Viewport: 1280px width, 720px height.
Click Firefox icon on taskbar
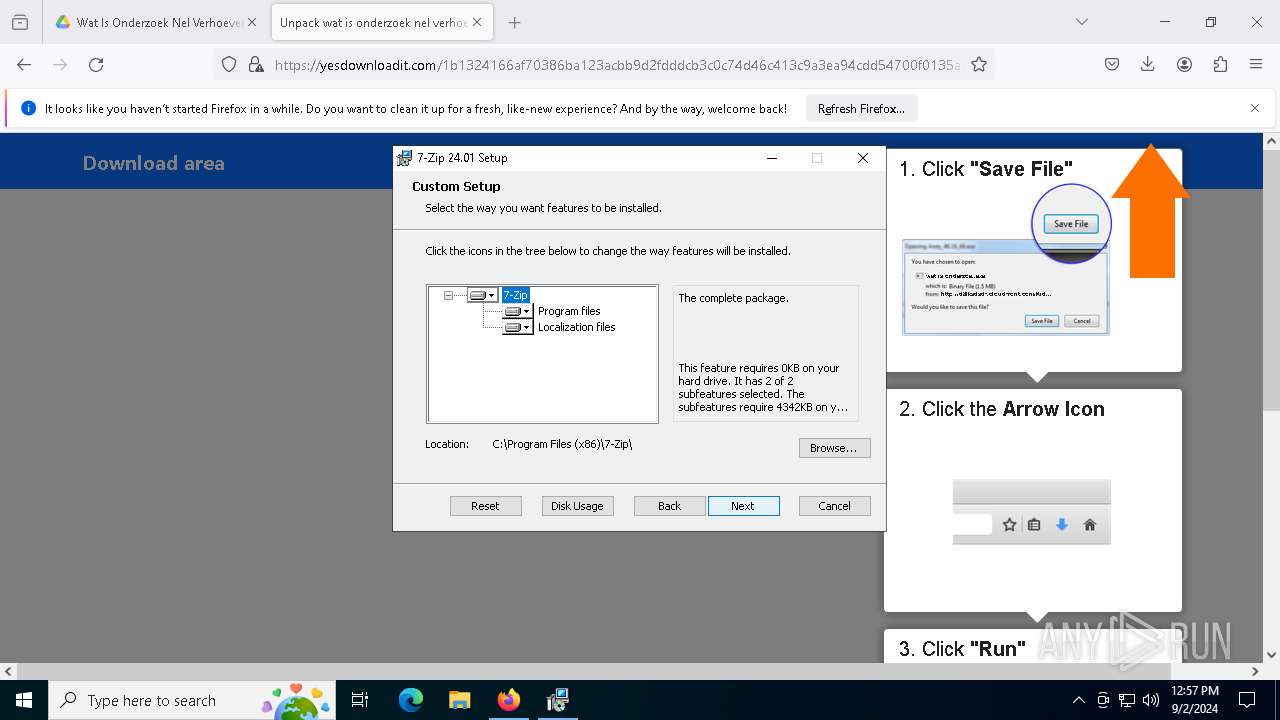click(508, 700)
